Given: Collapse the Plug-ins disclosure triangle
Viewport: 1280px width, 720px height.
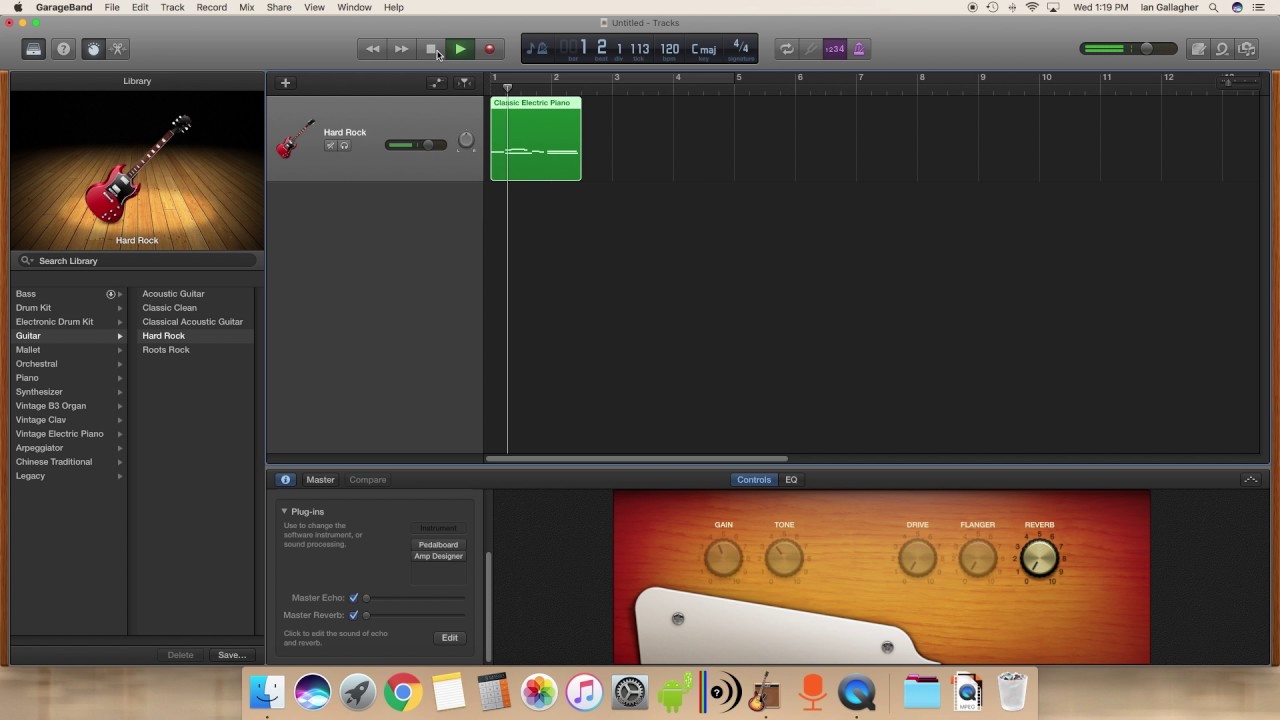Looking at the screenshot, I should click(284, 511).
